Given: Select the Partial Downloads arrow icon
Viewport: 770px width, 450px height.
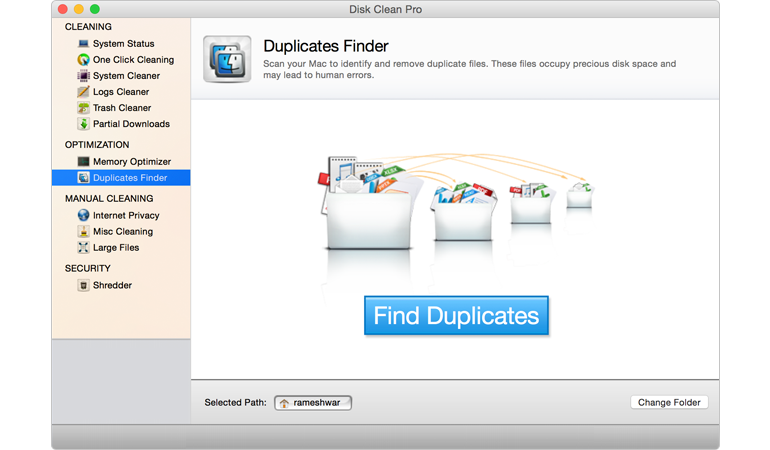Looking at the screenshot, I should point(84,124).
